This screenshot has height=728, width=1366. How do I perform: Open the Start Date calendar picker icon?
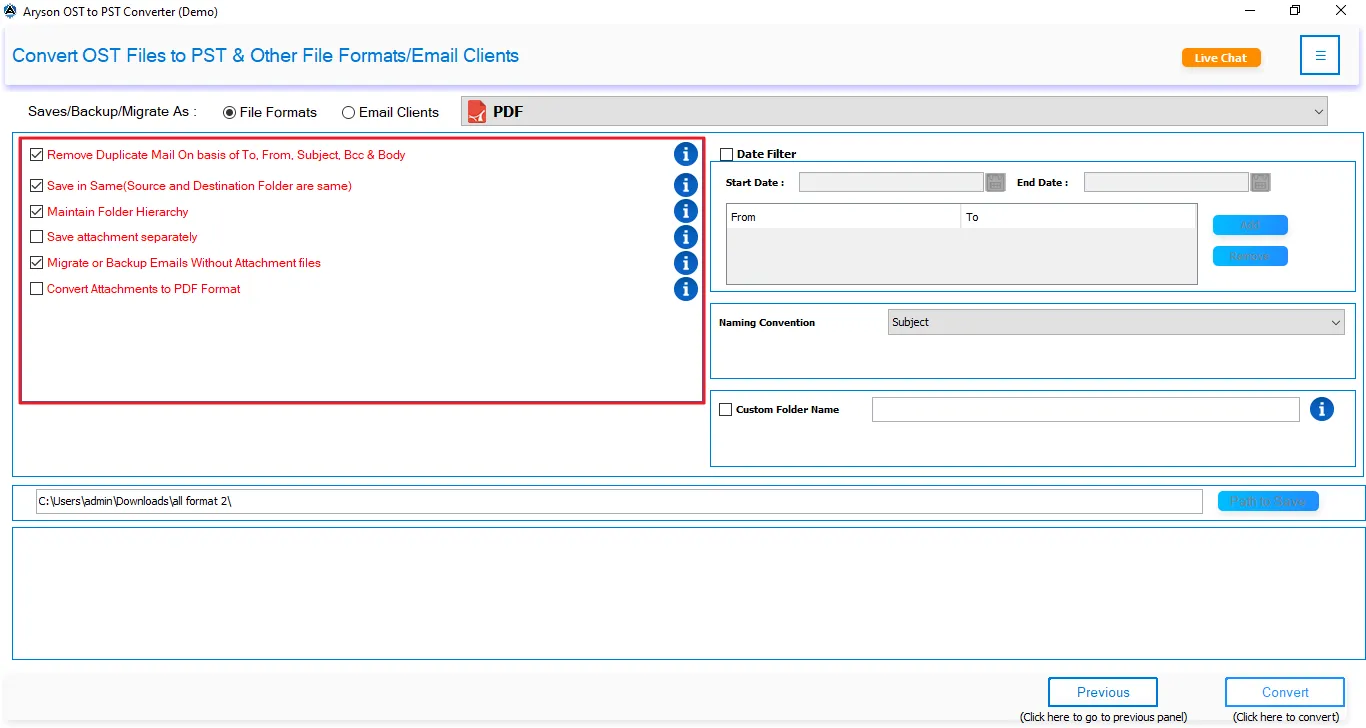[995, 181]
